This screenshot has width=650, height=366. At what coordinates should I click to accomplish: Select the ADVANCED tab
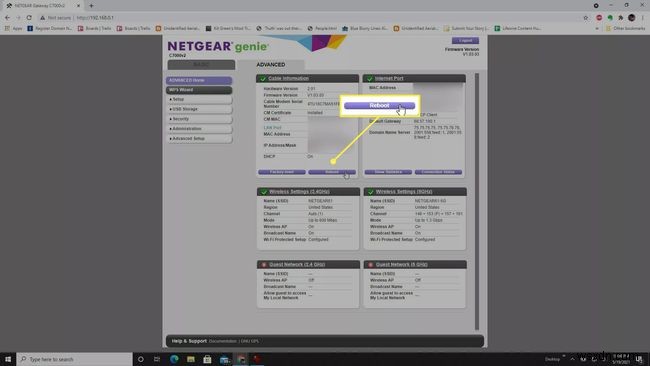pos(271,65)
